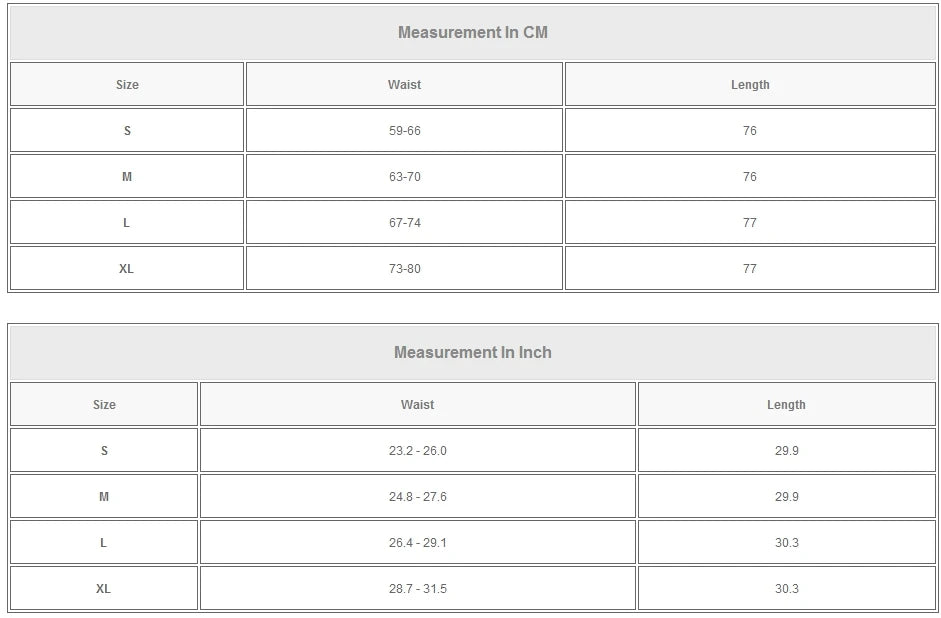Image resolution: width=941 pixels, height=618 pixels.
Task: Click the 59-66 waist cell
Action: [404, 131]
